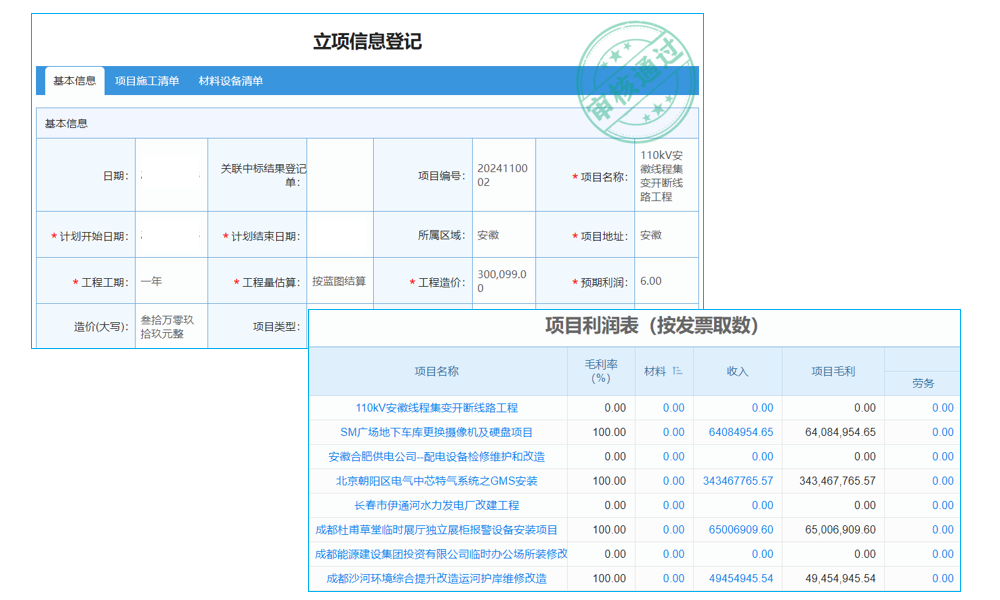This screenshot has height=600, width=1000.
Task: Click the sort icon beside 材料 column header
Action: [x=677, y=368]
